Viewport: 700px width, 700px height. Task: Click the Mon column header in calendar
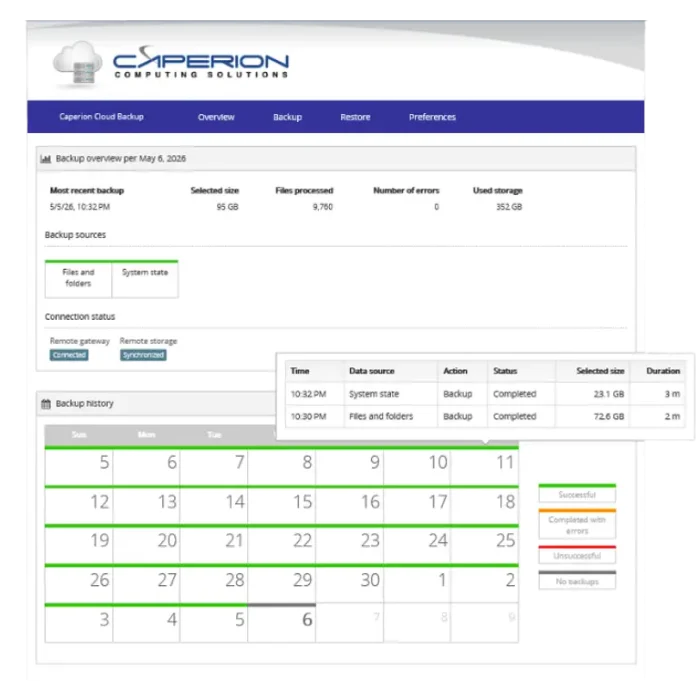(x=146, y=435)
